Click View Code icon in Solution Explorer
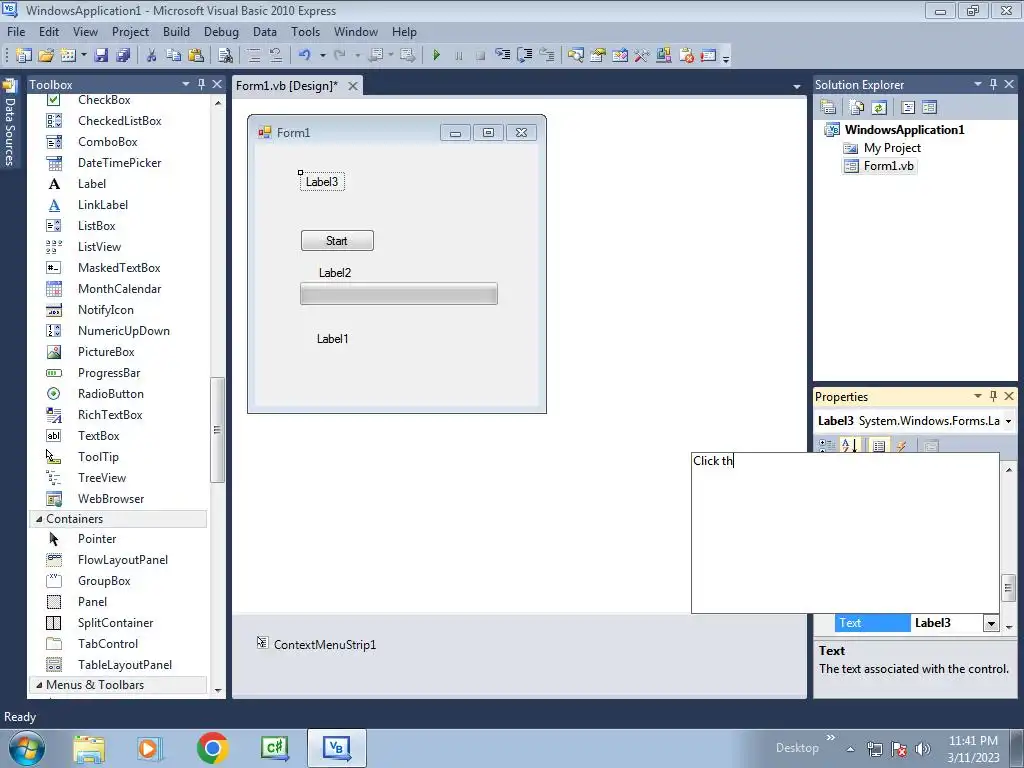 908,107
